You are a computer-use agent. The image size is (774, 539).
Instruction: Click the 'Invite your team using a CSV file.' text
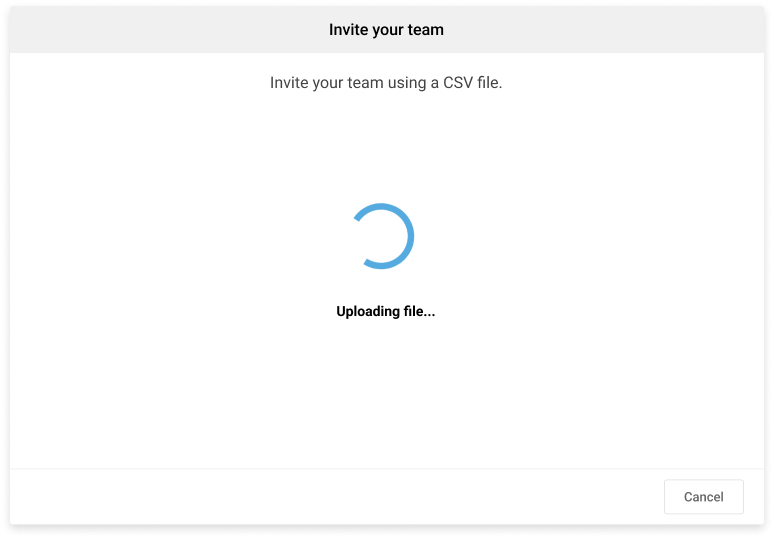[x=386, y=83]
